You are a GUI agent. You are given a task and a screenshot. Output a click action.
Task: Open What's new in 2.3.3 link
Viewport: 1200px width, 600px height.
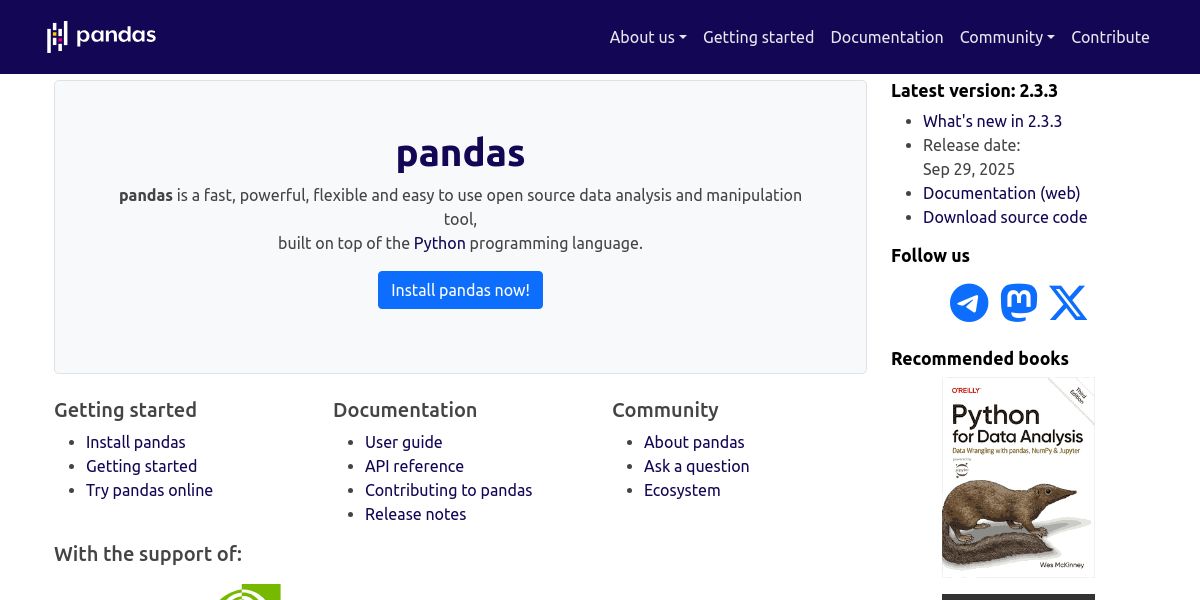coord(992,121)
